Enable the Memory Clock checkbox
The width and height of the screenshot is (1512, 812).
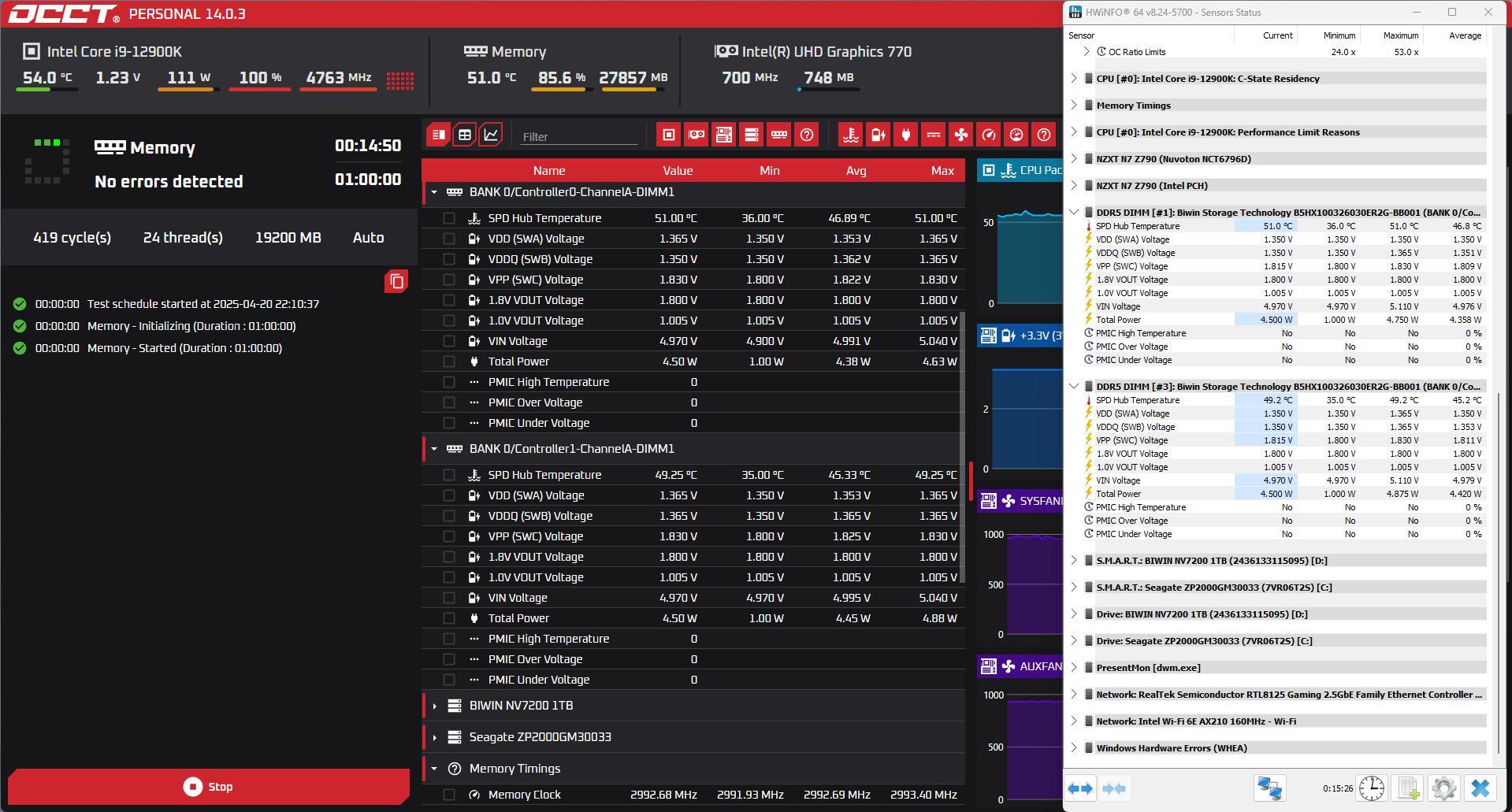coord(449,795)
